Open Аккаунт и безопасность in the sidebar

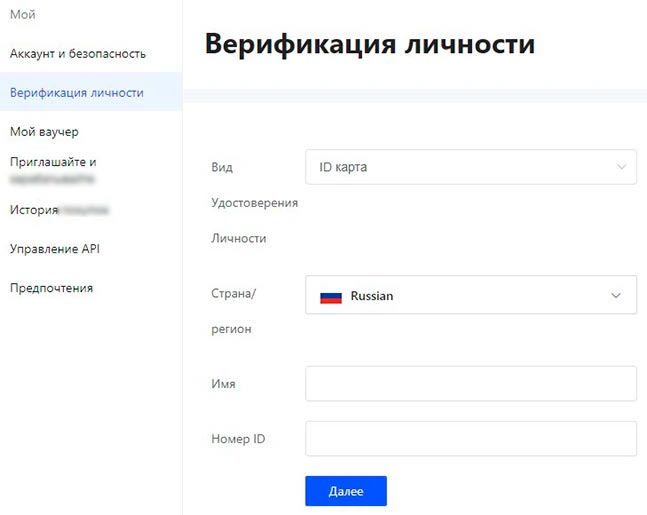coord(78,54)
